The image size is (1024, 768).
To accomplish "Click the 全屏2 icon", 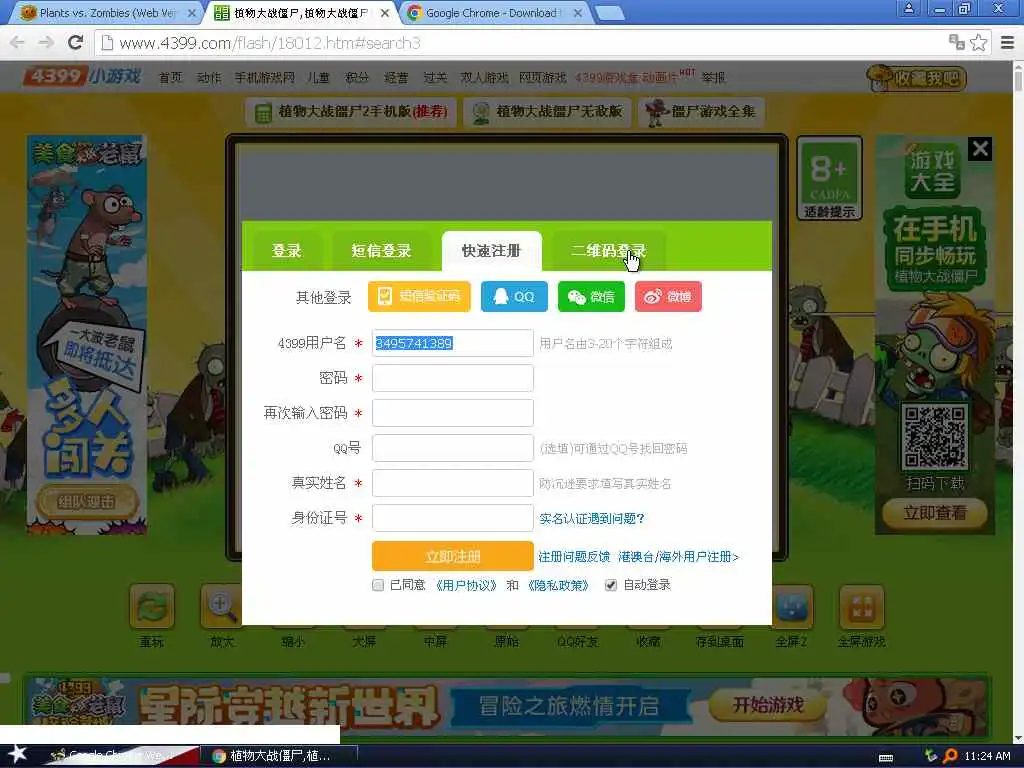I will tap(792, 607).
